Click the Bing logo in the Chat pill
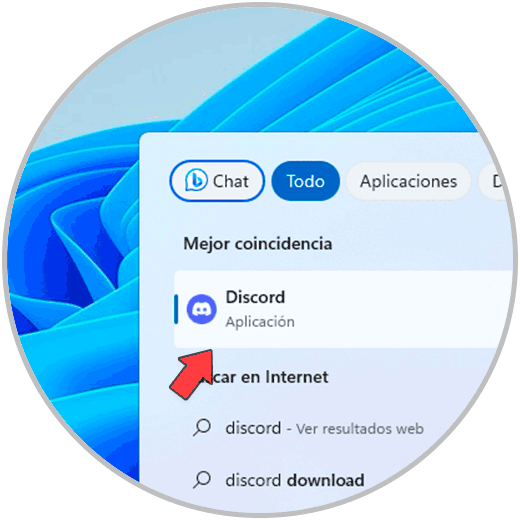Viewport: 520px width, 520px height. coord(196,180)
